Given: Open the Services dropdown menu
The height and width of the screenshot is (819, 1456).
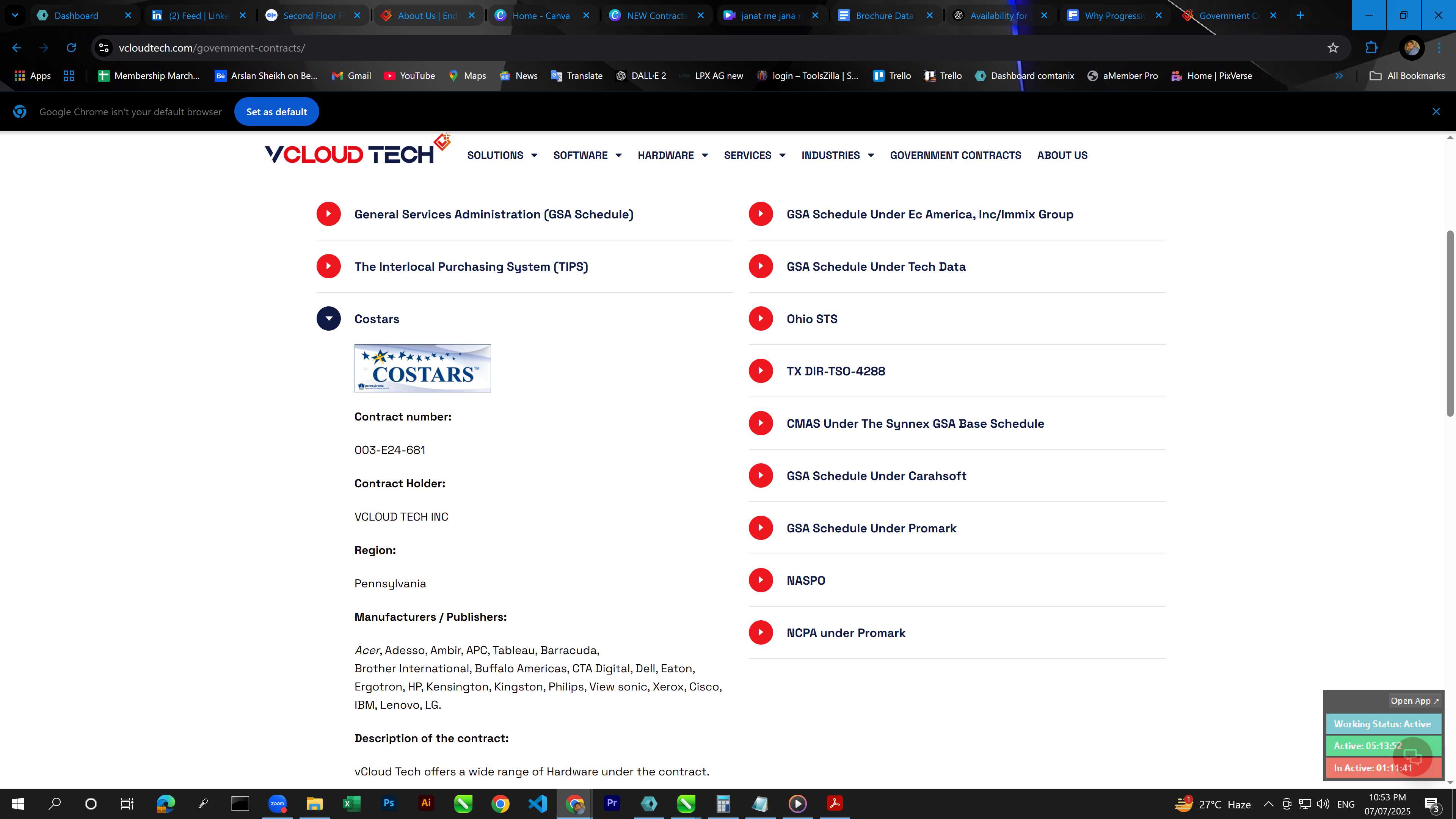Looking at the screenshot, I should (x=755, y=155).
